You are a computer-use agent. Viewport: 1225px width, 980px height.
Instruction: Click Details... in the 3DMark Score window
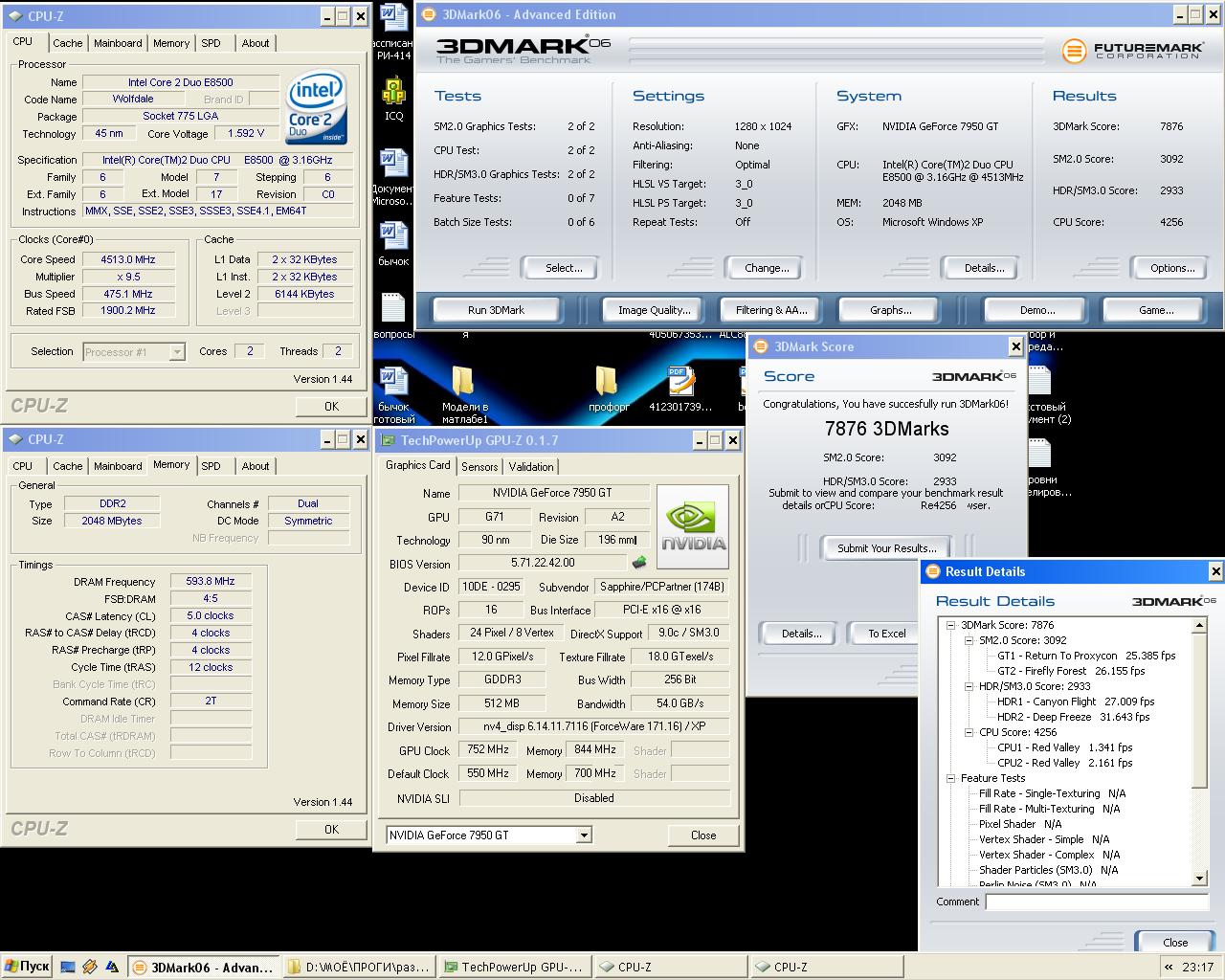[801, 634]
